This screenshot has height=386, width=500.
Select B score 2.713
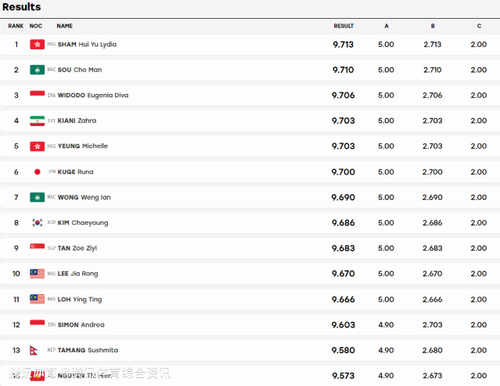[x=433, y=44]
